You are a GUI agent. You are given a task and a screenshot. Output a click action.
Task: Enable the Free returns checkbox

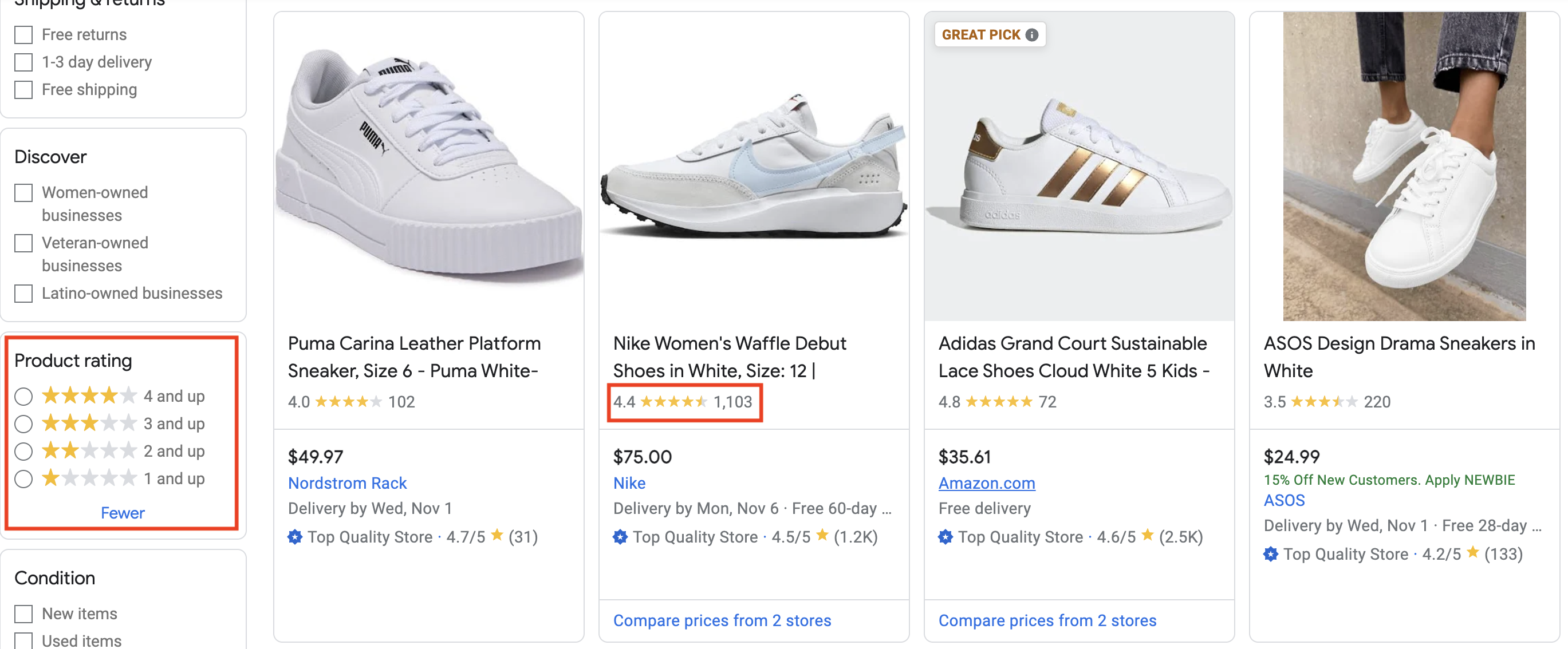point(23,35)
